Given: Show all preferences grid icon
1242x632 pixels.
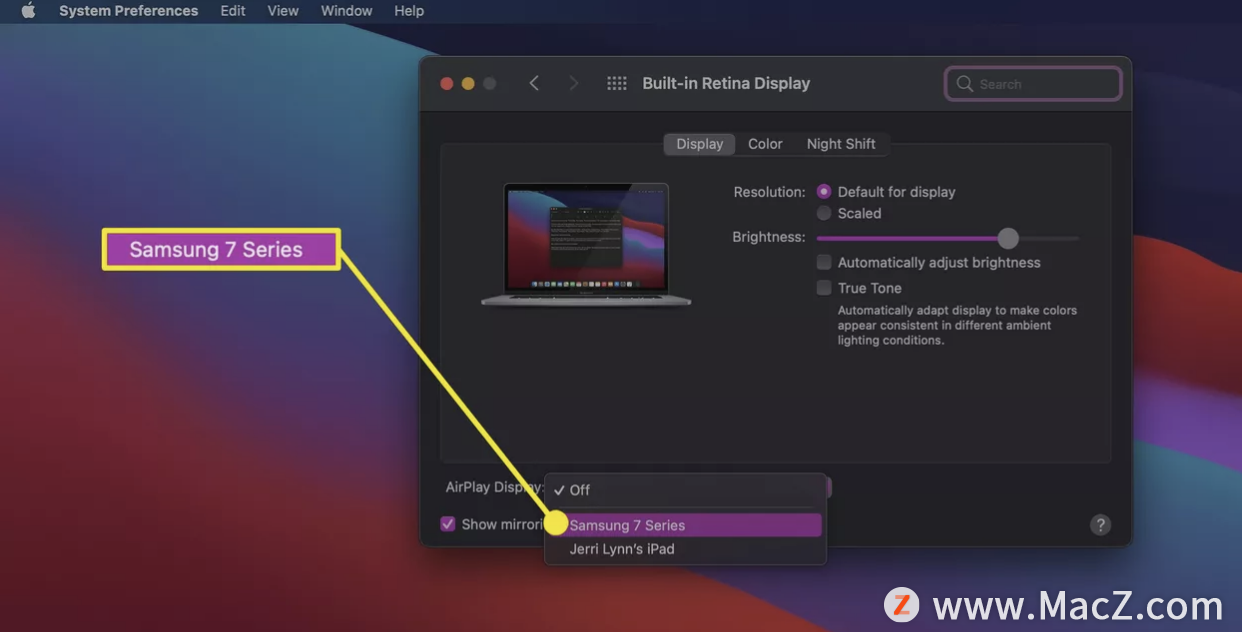Looking at the screenshot, I should coord(617,84).
